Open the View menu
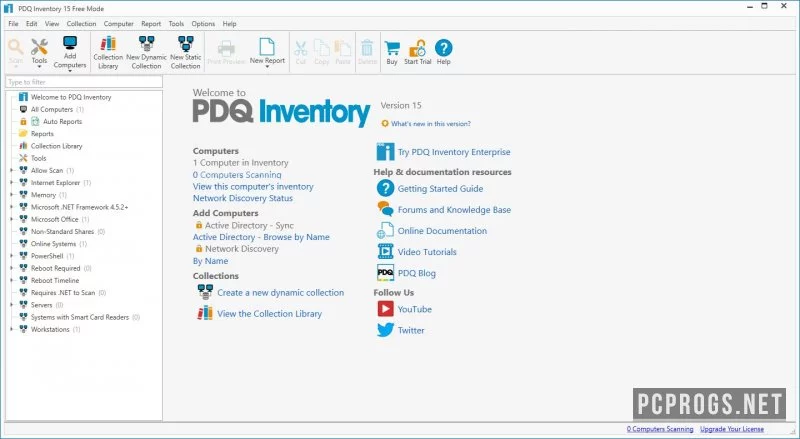 pos(52,23)
